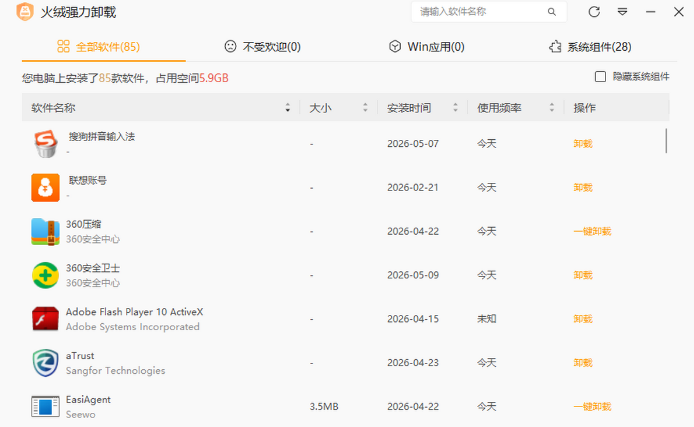Switch to the 不受欢迎(0) tab
This screenshot has width=694, height=427.
262,46
